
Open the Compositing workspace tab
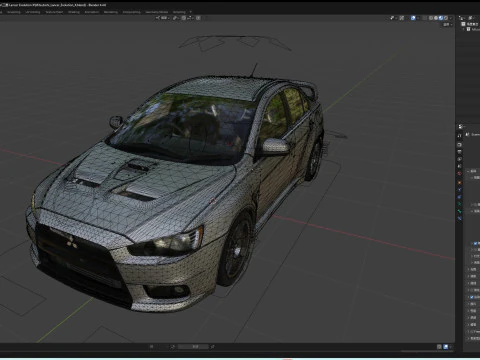(132, 12)
